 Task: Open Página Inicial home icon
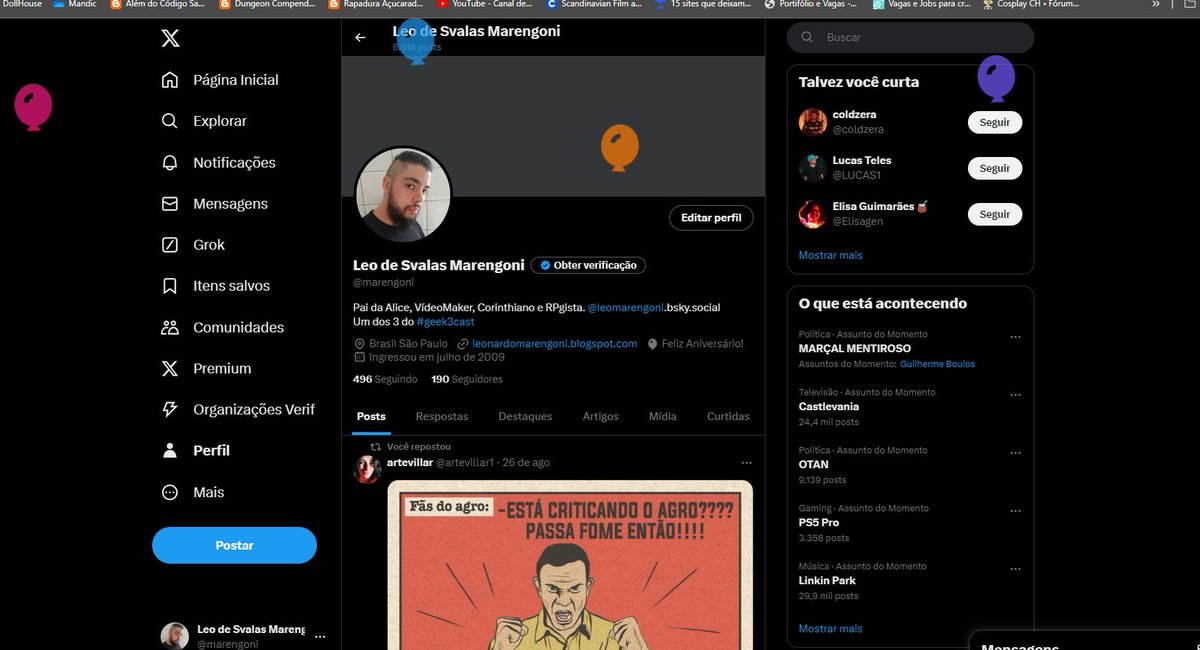[x=170, y=80]
